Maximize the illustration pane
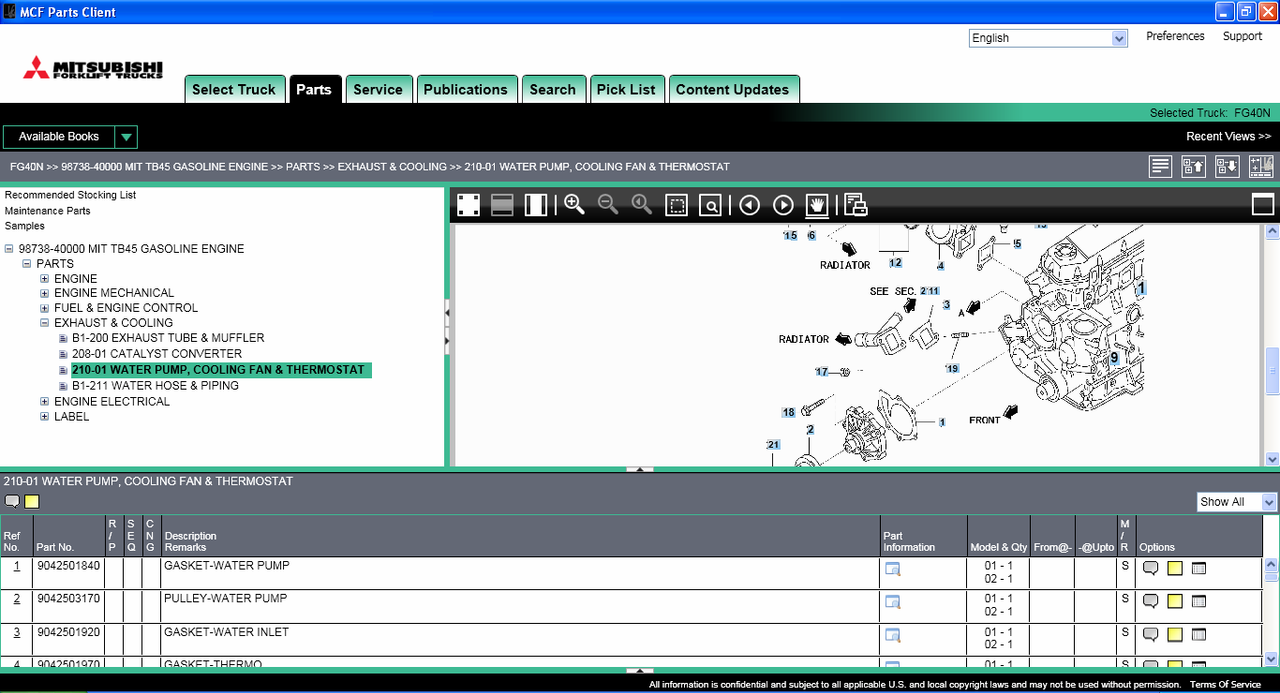The width and height of the screenshot is (1280, 693). (x=1263, y=204)
